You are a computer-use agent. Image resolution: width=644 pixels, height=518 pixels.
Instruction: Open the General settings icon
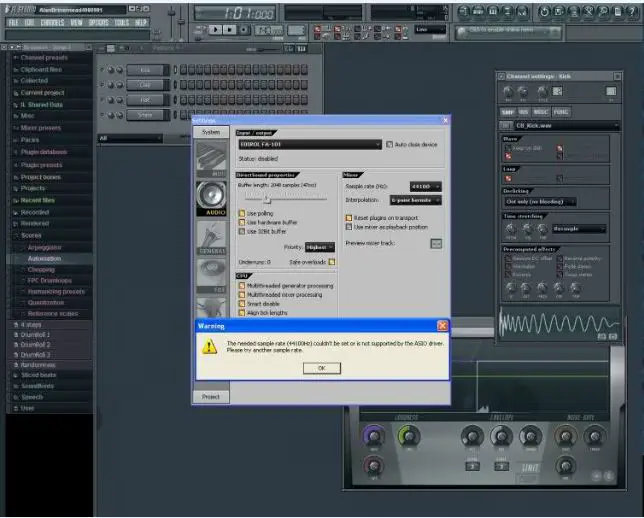tap(211, 236)
